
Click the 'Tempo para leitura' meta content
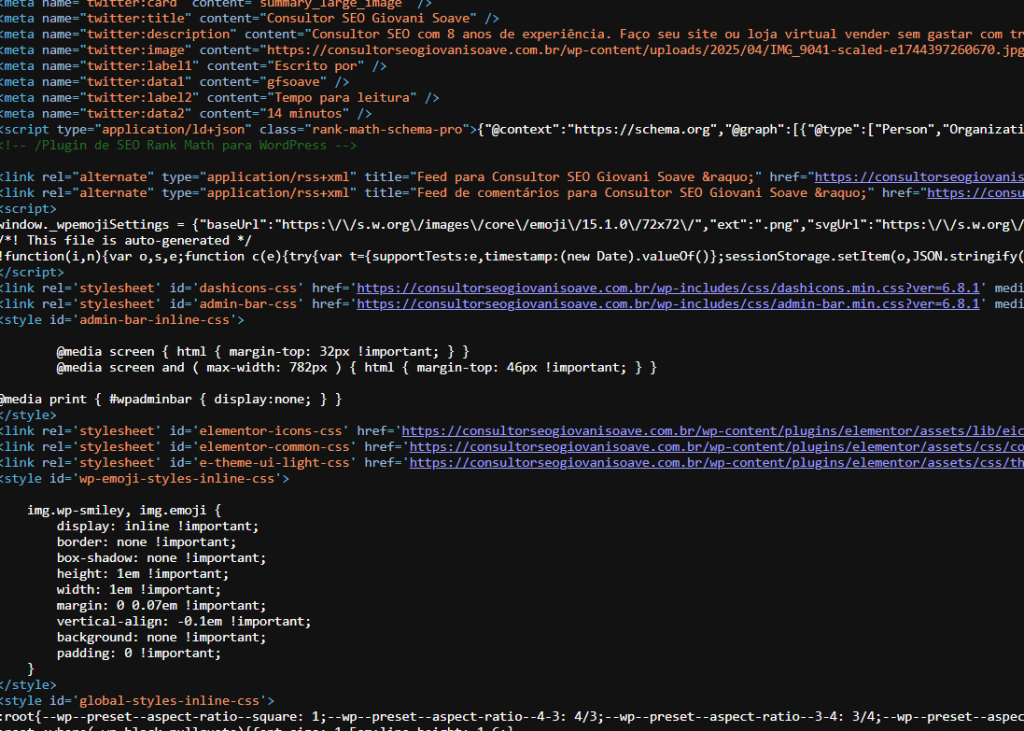click(322, 98)
